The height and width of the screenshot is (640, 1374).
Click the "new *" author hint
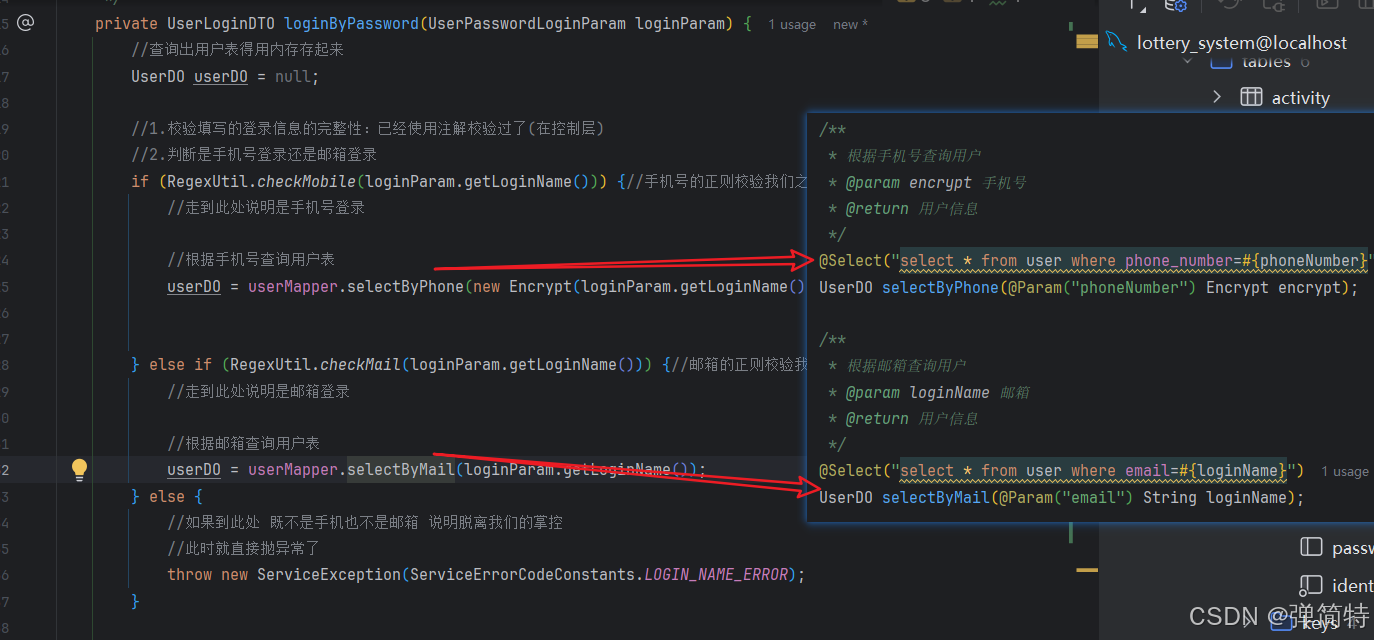pyautogui.click(x=850, y=24)
